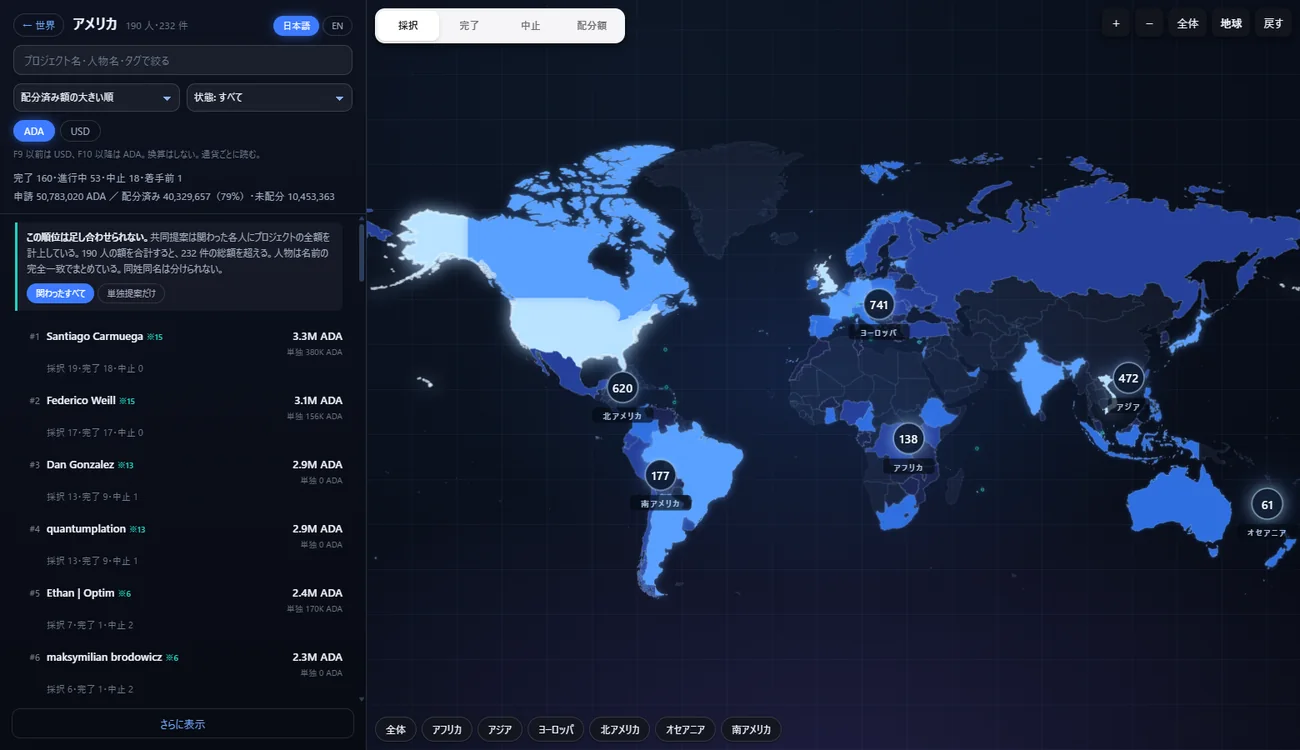This screenshot has height=750, width=1300.
Task: Open the quantumplation entry
Action: click(186, 543)
